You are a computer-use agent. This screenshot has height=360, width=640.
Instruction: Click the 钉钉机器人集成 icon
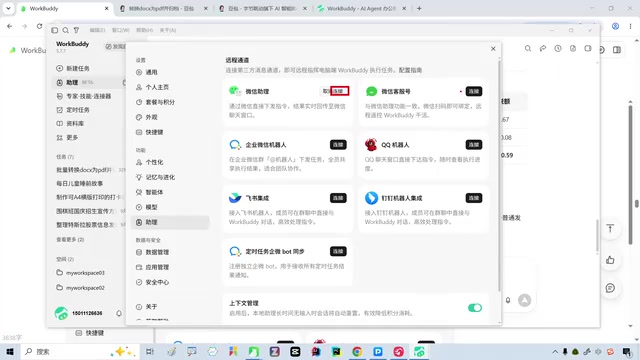pyautogui.click(x=371, y=198)
